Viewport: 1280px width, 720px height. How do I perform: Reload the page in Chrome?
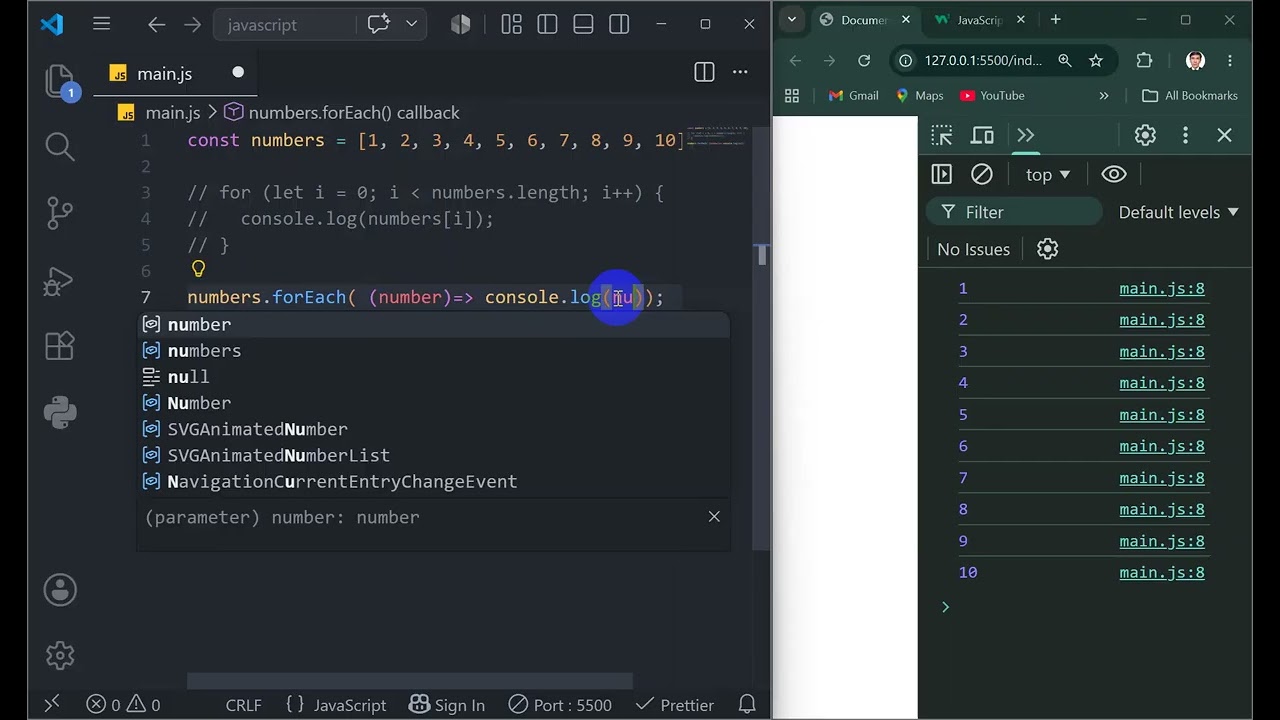point(864,61)
